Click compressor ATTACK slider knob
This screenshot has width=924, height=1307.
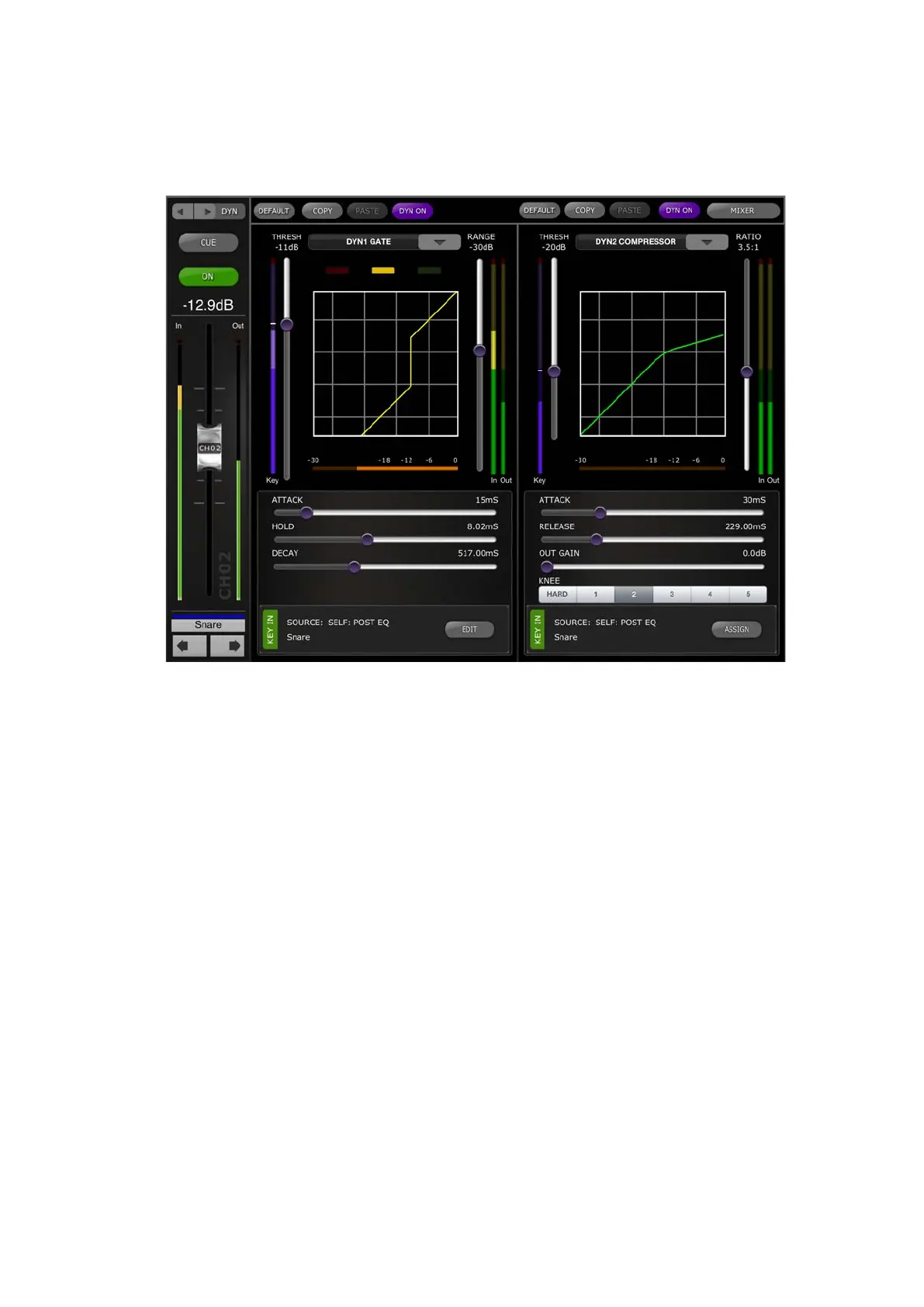pos(600,513)
